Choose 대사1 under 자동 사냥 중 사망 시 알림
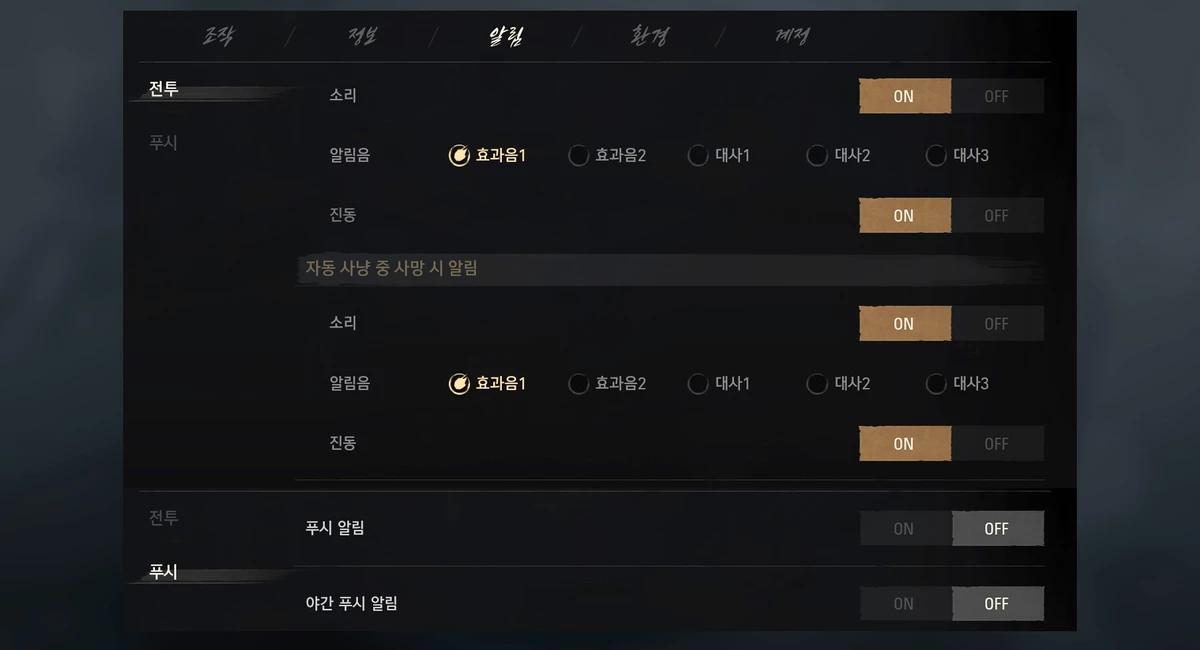The height and width of the screenshot is (650, 1200). pos(719,384)
